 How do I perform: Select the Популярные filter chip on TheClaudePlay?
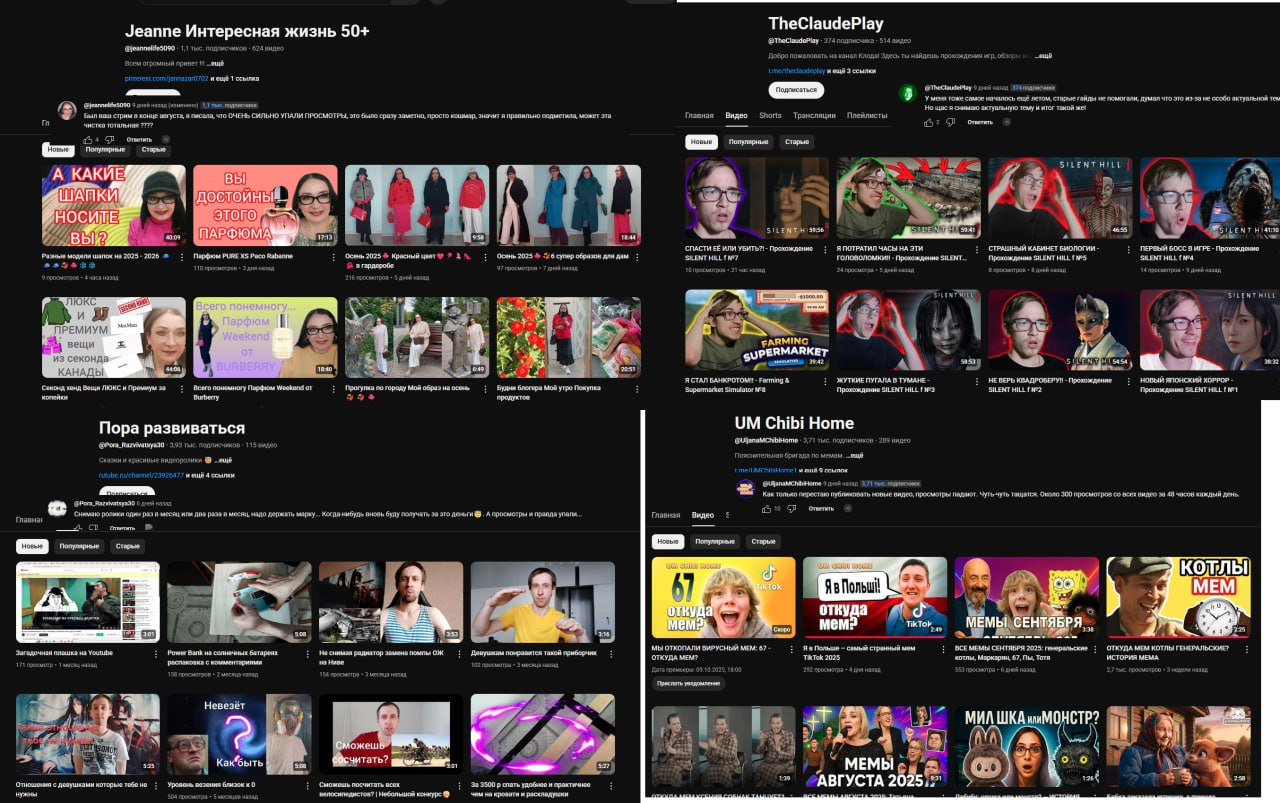(748, 142)
